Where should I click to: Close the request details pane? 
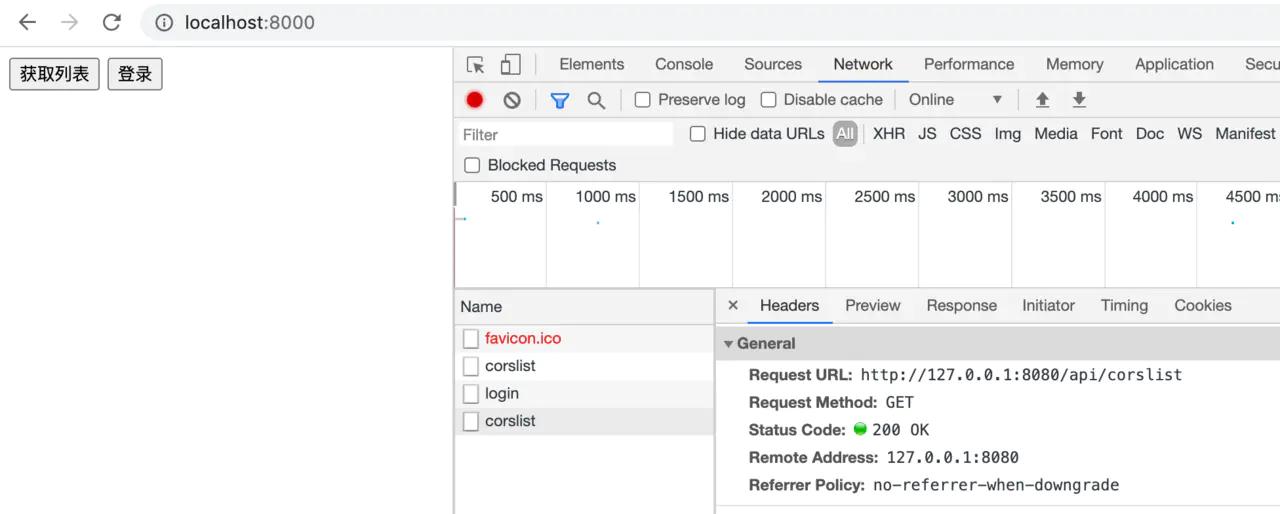pyautogui.click(x=733, y=306)
